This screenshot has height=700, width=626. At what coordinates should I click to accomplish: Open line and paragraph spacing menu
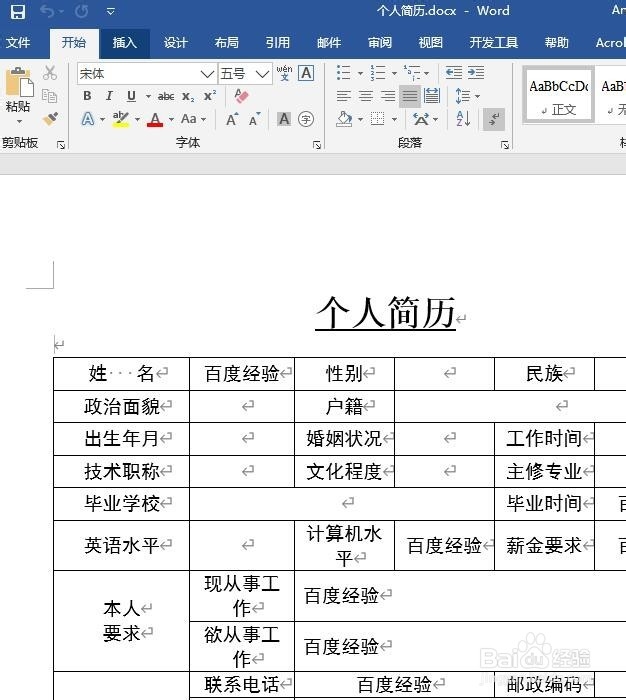click(x=467, y=96)
